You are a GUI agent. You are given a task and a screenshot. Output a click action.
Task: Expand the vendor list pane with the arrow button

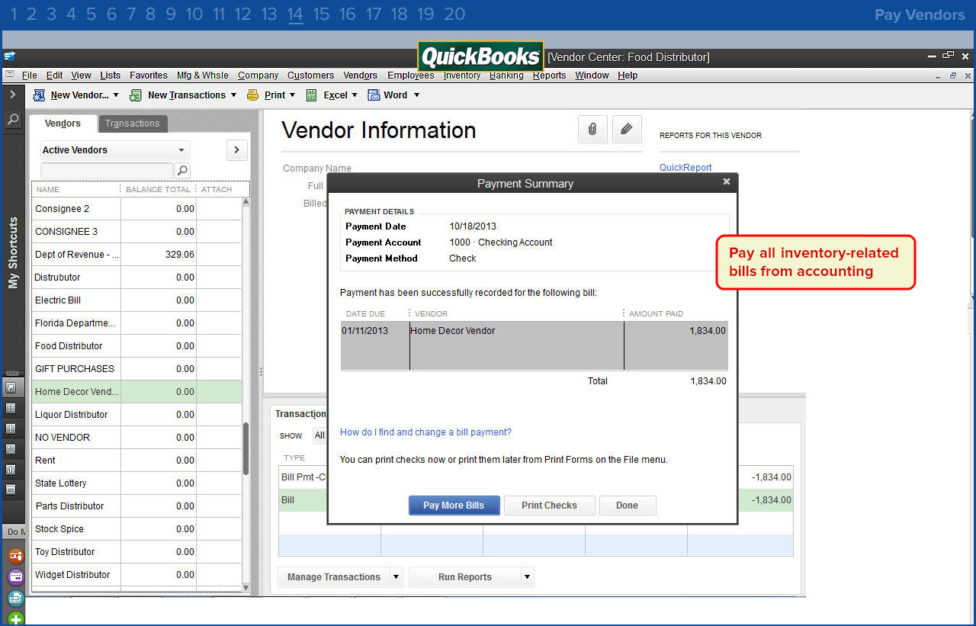[237, 150]
